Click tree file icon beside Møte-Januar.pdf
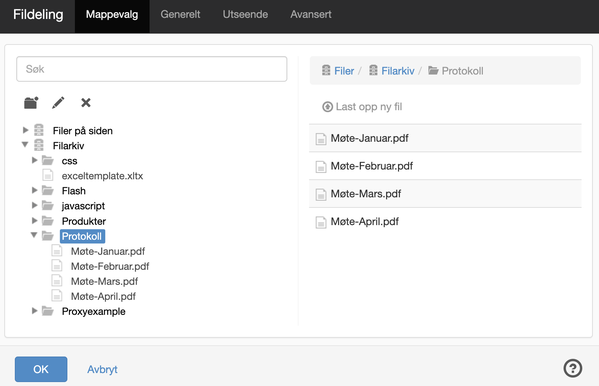Image resolution: width=599 pixels, height=386 pixels. (57, 251)
